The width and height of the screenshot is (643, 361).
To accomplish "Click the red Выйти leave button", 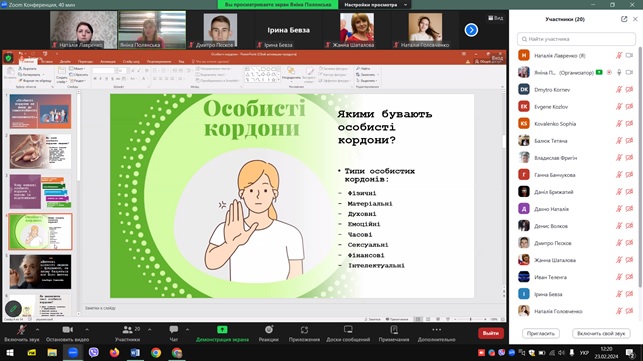I will pyautogui.click(x=490, y=333).
